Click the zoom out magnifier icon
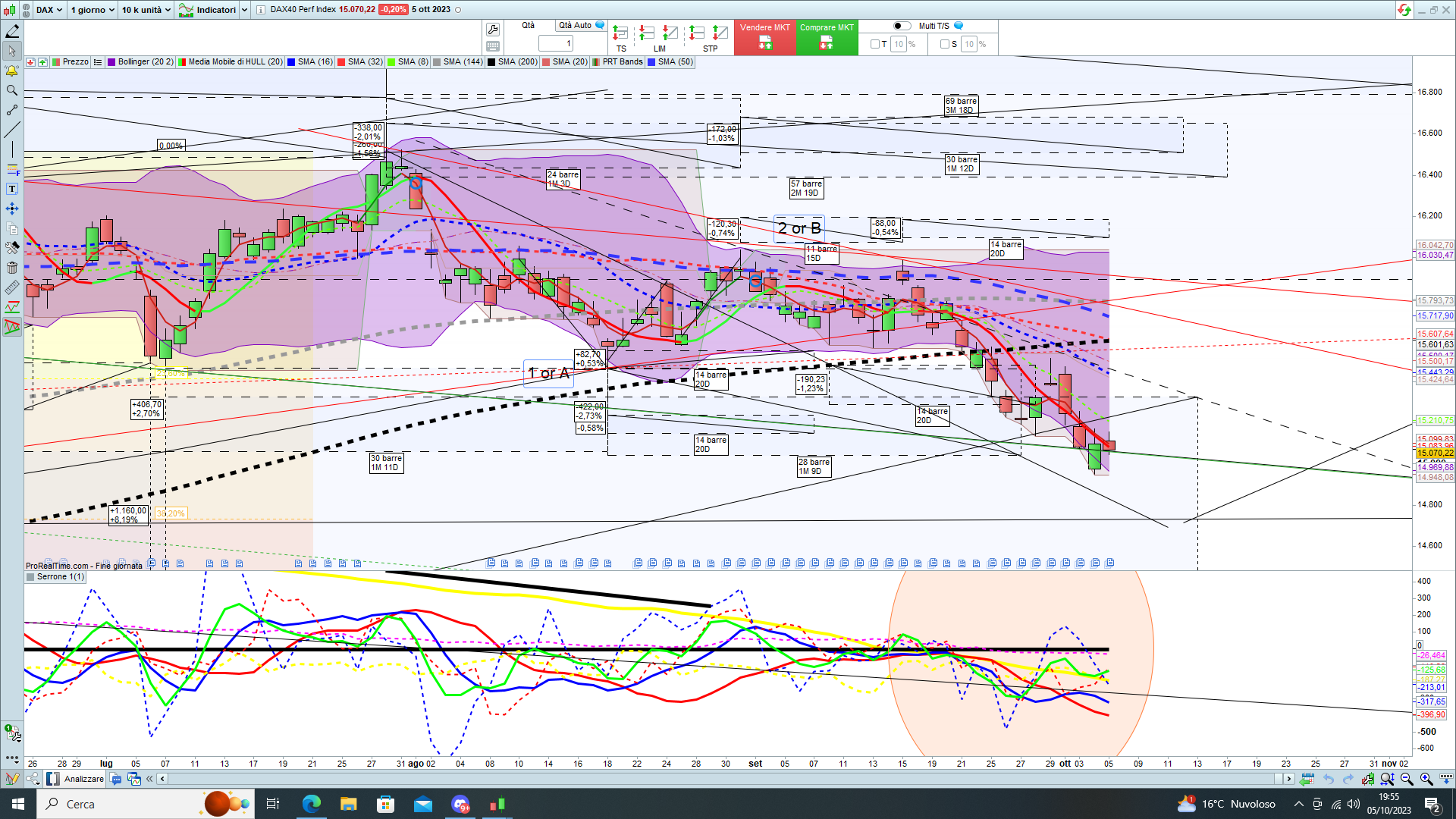Image resolution: width=1456 pixels, height=819 pixels. click(x=1407, y=779)
